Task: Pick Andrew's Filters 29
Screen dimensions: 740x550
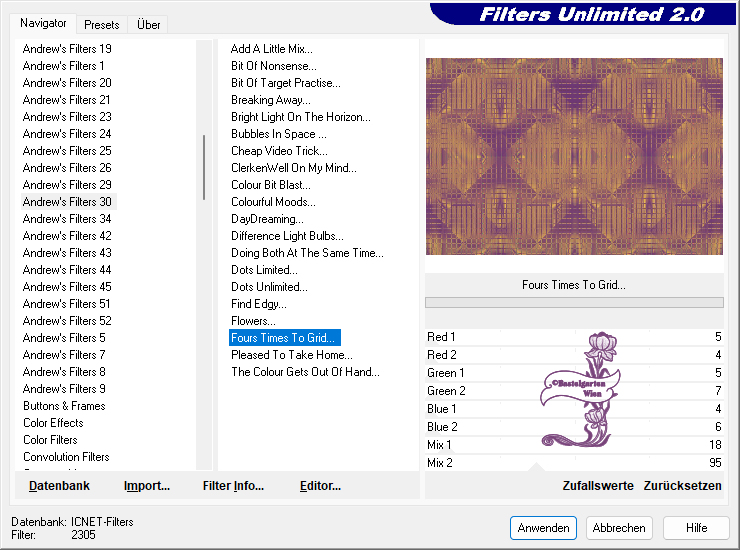Action: [x=67, y=185]
